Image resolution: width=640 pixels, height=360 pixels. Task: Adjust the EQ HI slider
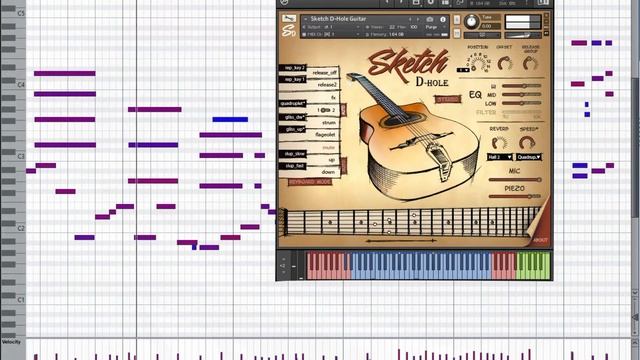pos(521,86)
